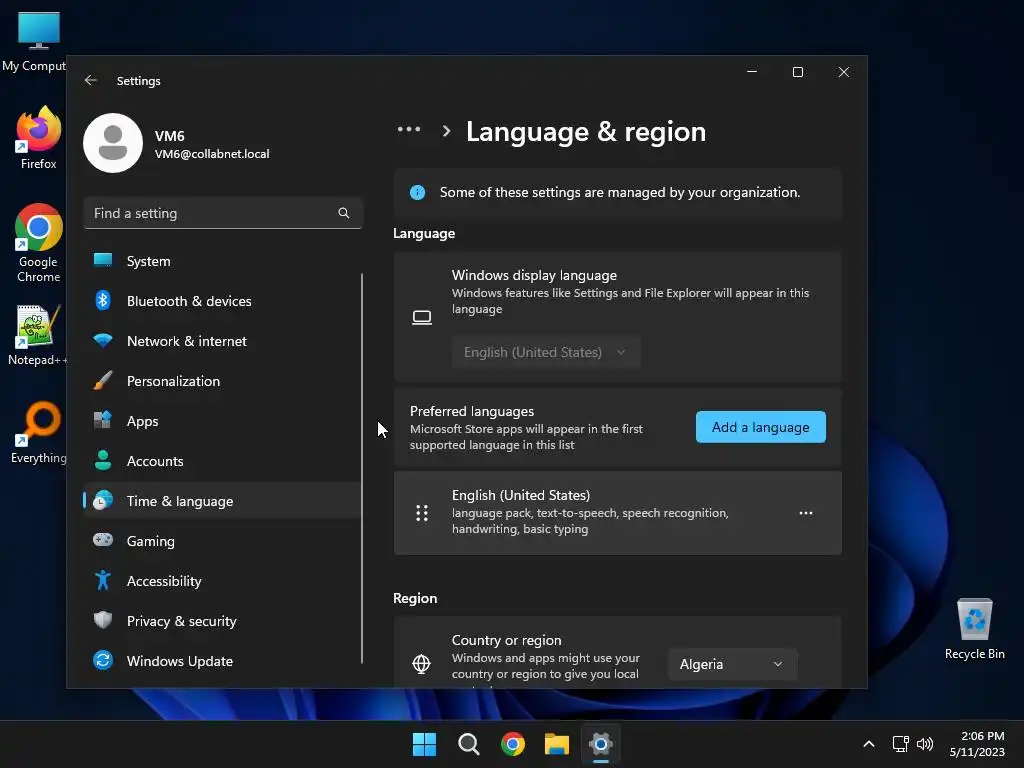Click the laptop icon beside Windows display language
Screen dimensions: 1024x768
[x=422, y=318]
